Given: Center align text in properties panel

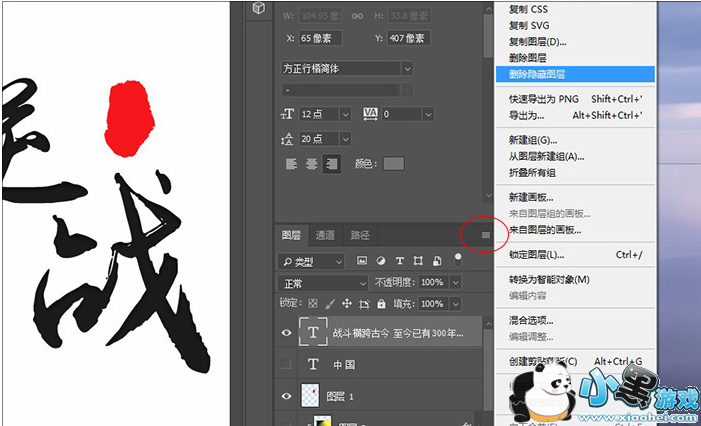Looking at the screenshot, I should [312, 164].
